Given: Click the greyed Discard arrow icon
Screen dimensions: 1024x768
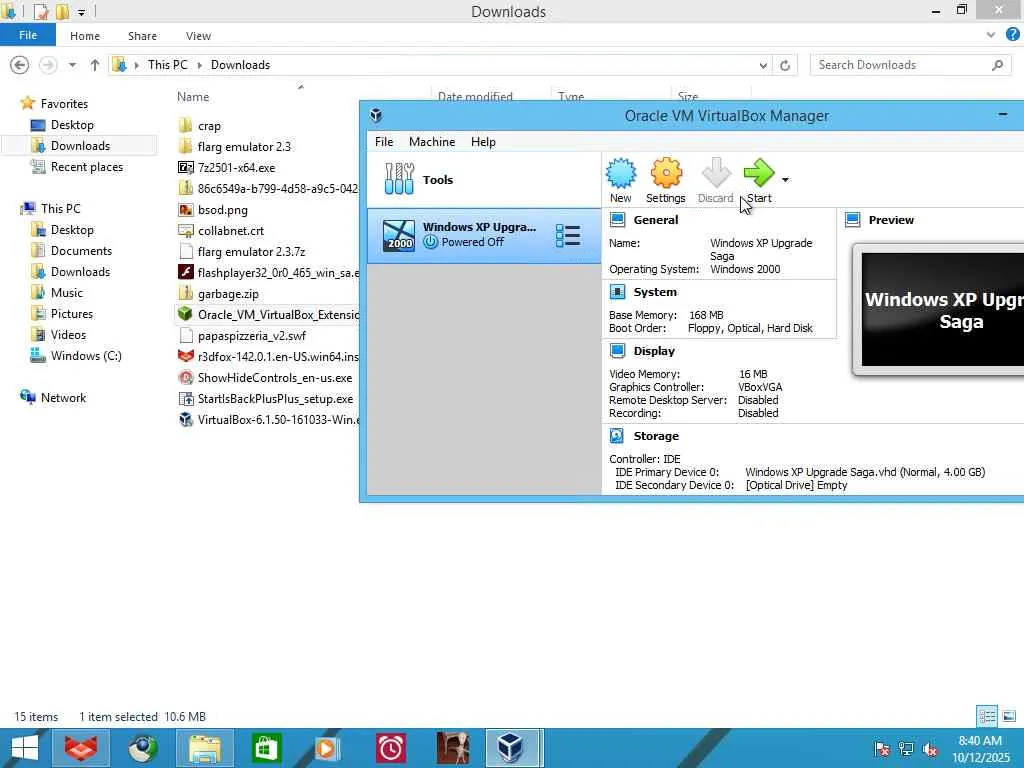Looking at the screenshot, I should [x=716, y=174].
